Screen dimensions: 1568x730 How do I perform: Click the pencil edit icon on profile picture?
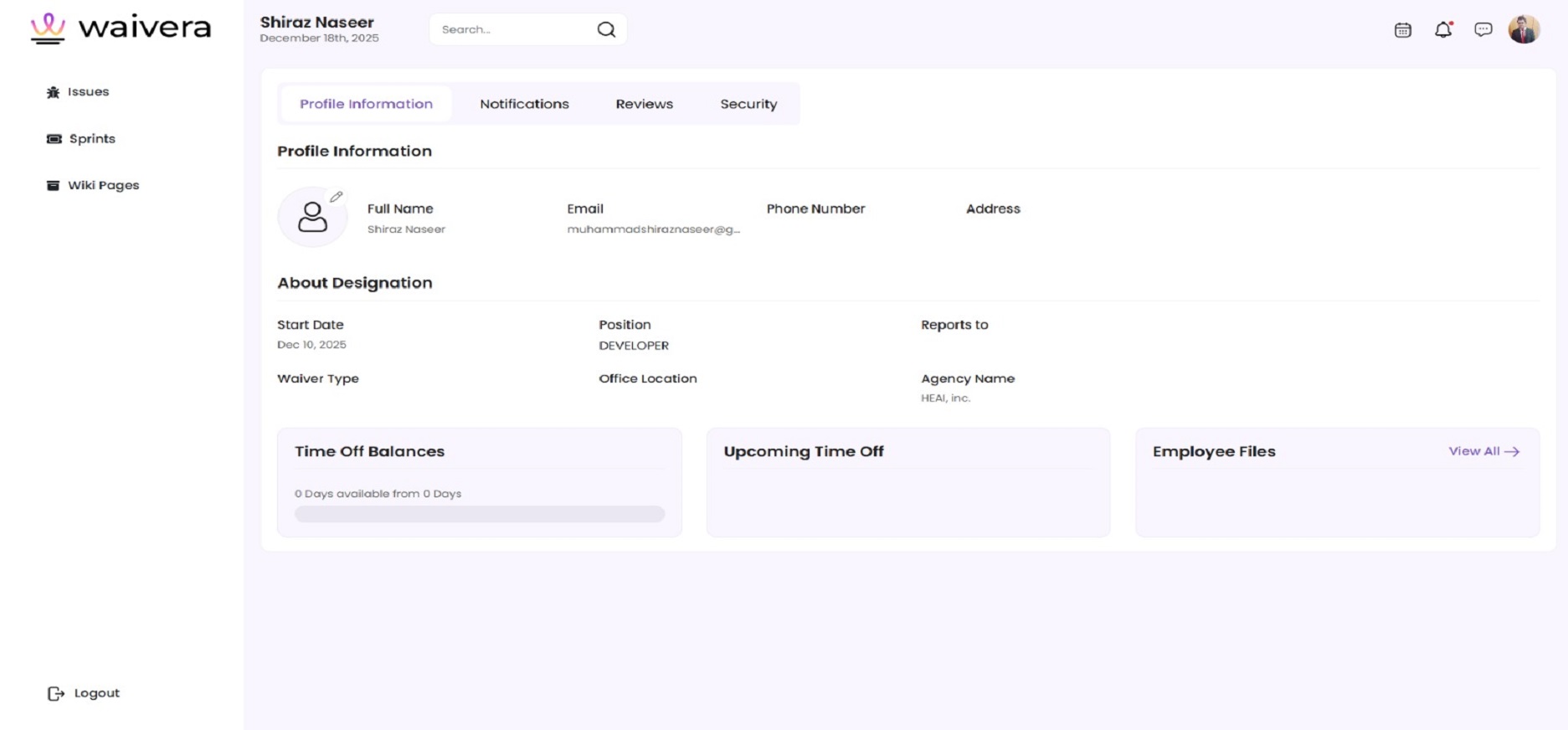(337, 197)
